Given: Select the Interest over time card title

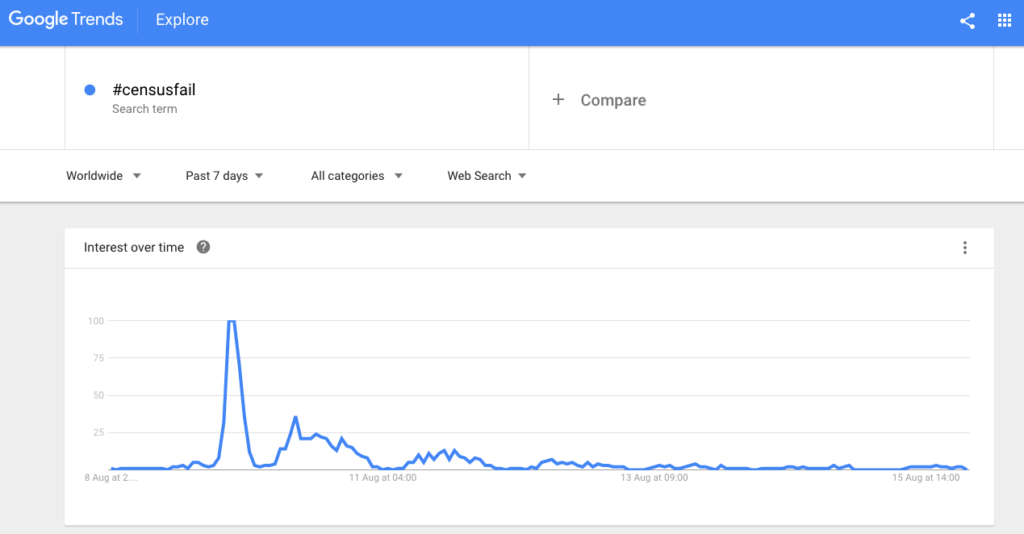Looking at the screenshot, I should (x=134, y=247).
